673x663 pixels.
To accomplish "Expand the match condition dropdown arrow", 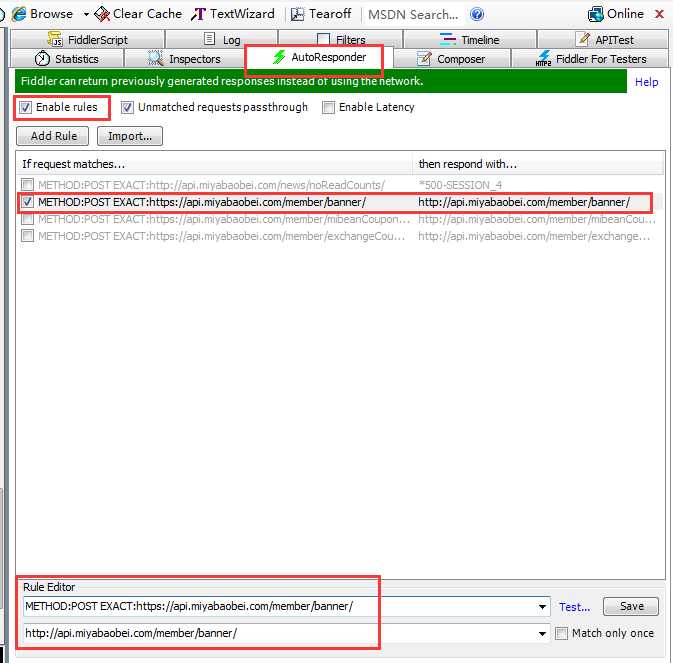I will coord(543,607).
